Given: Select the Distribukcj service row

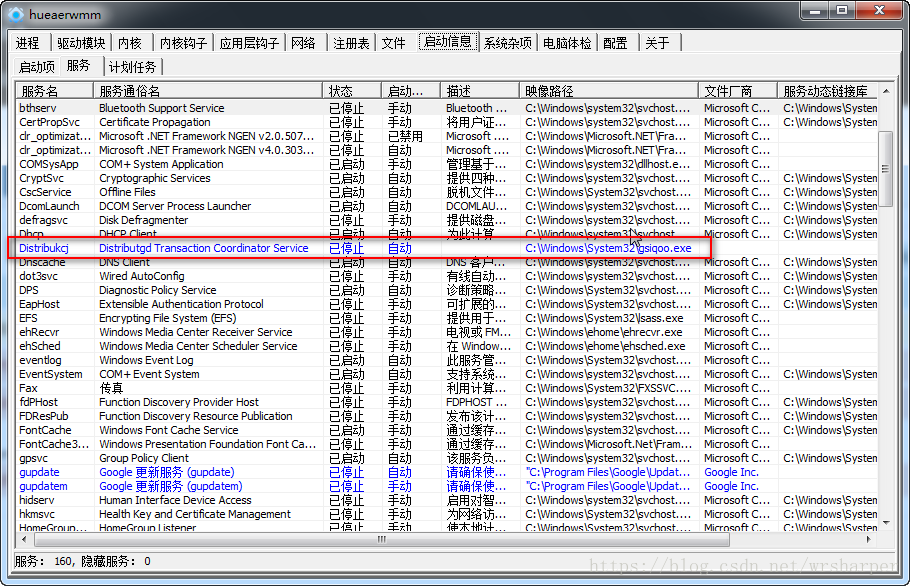Looking at the screenshot, I should point(447,248).
